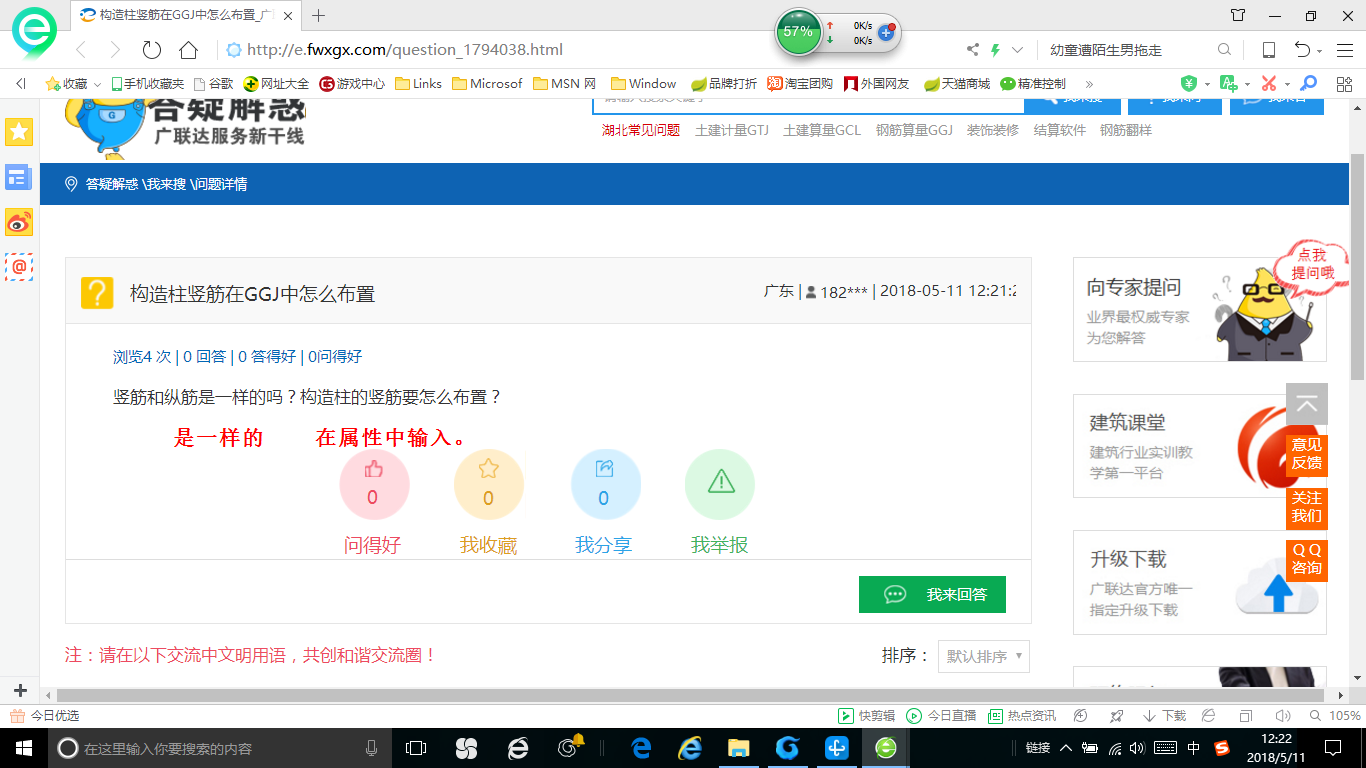Reload the page with the refresh icon
This screenshot has height=768, width=1366.
(x=152, y=50)
